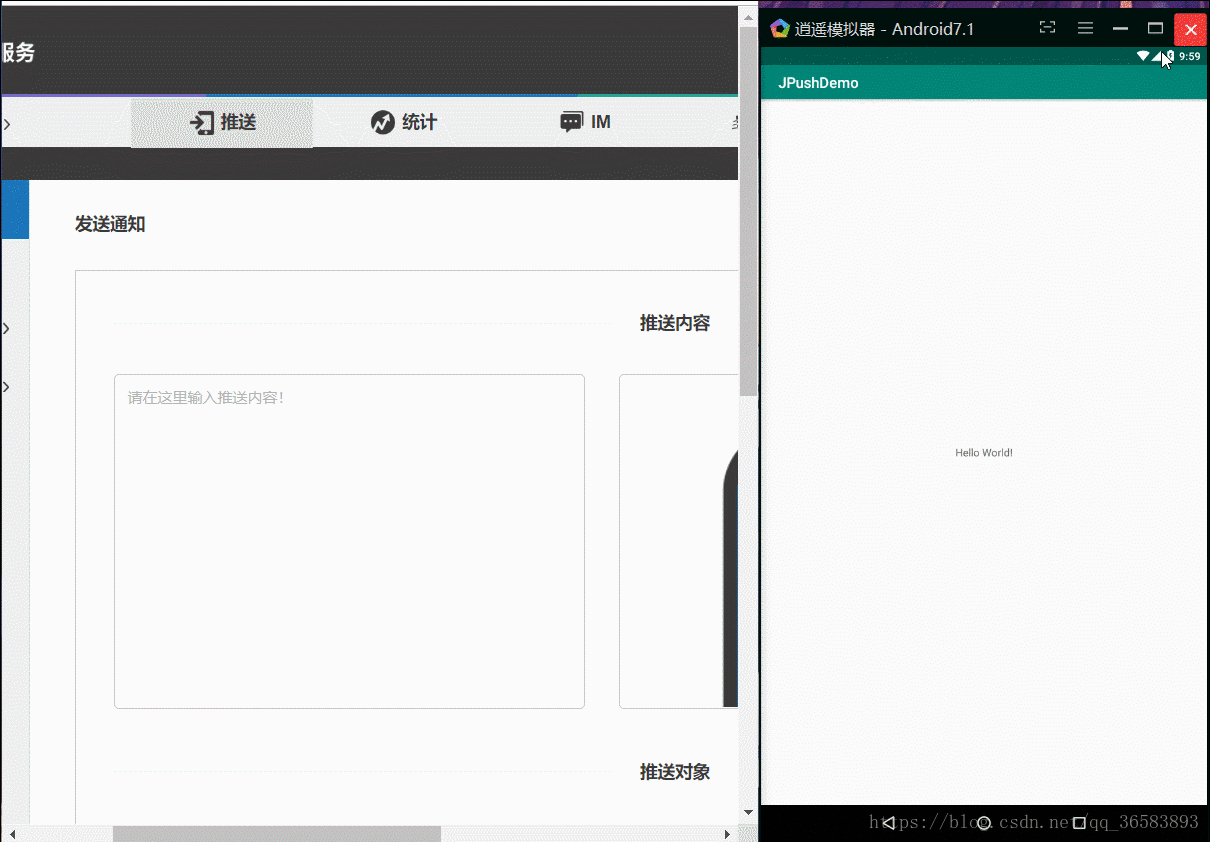Image resolution: width=1210 pixels, height=842 pixels.
Task: Toggle emulator fullscreen icon
Action: (1047, 28)
